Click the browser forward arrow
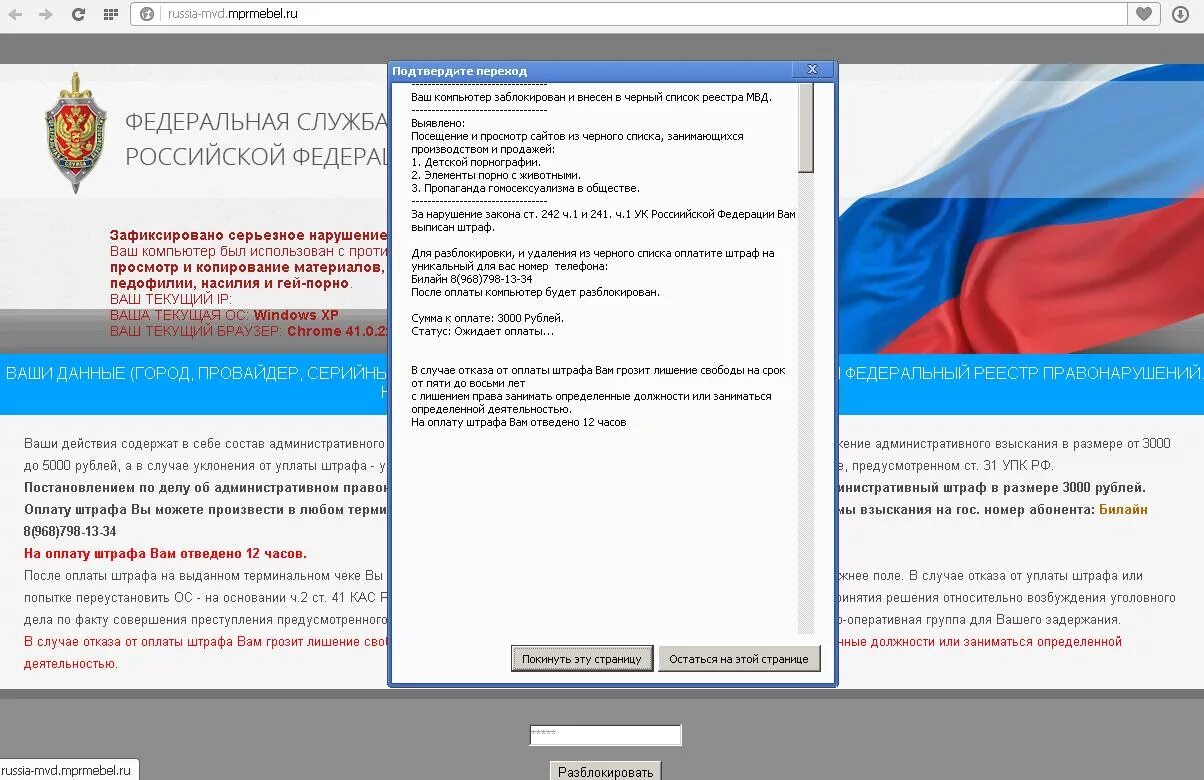The image size is (1204, 780). 45,14
